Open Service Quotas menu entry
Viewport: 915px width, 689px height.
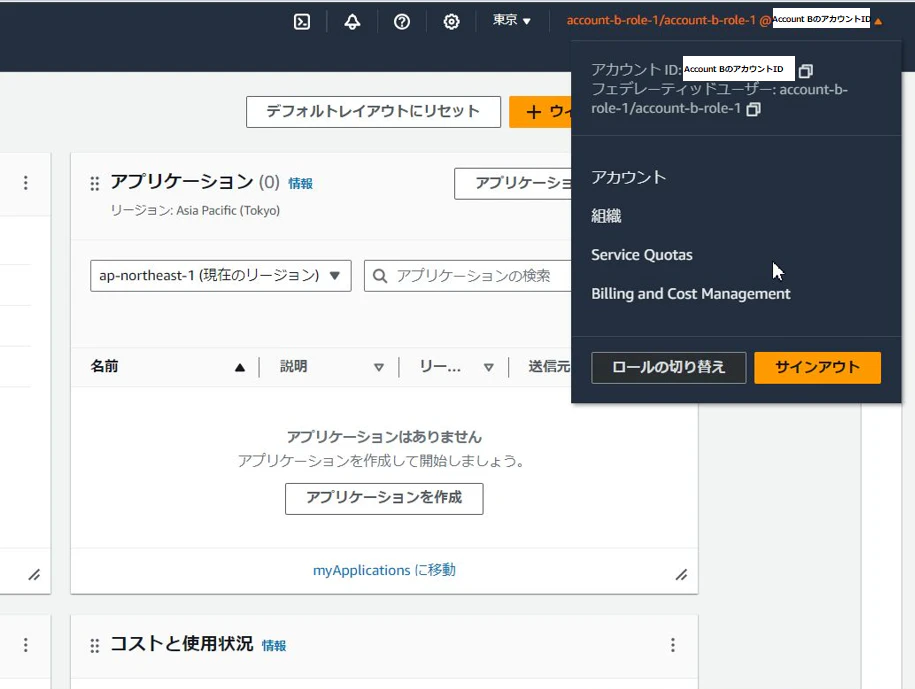point(642,255)
